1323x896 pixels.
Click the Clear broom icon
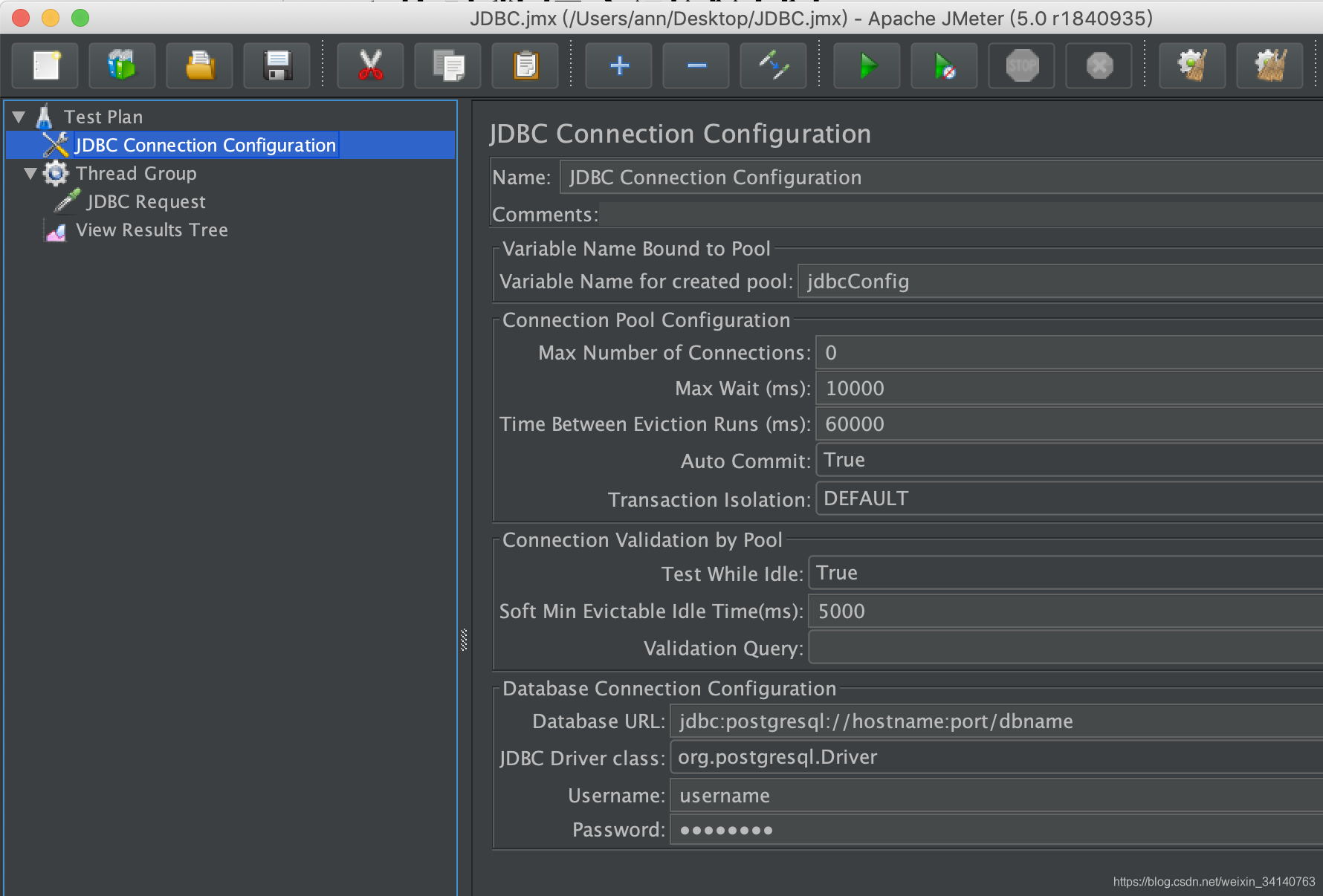click(x=1192, y=66)
